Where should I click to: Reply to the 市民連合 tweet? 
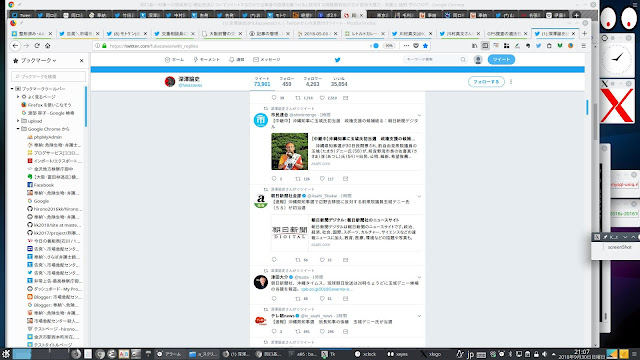274,179
